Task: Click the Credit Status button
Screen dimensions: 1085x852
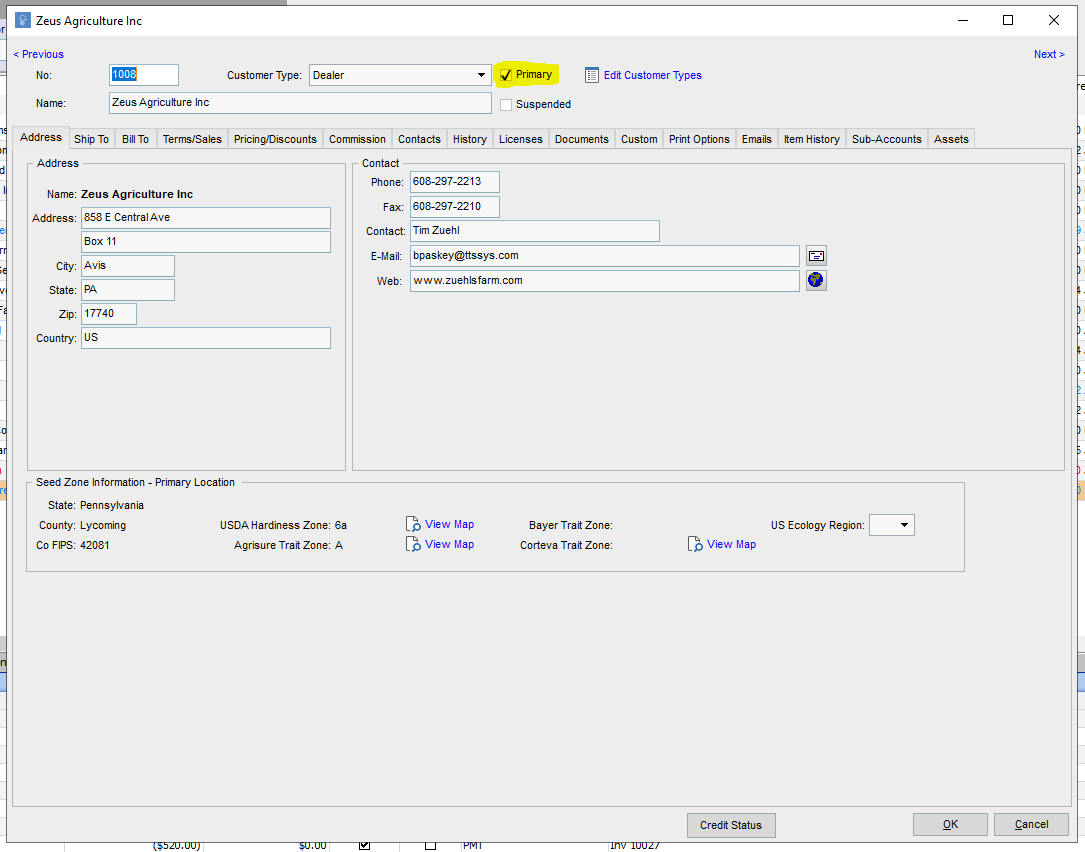Action: pos(731,825)
